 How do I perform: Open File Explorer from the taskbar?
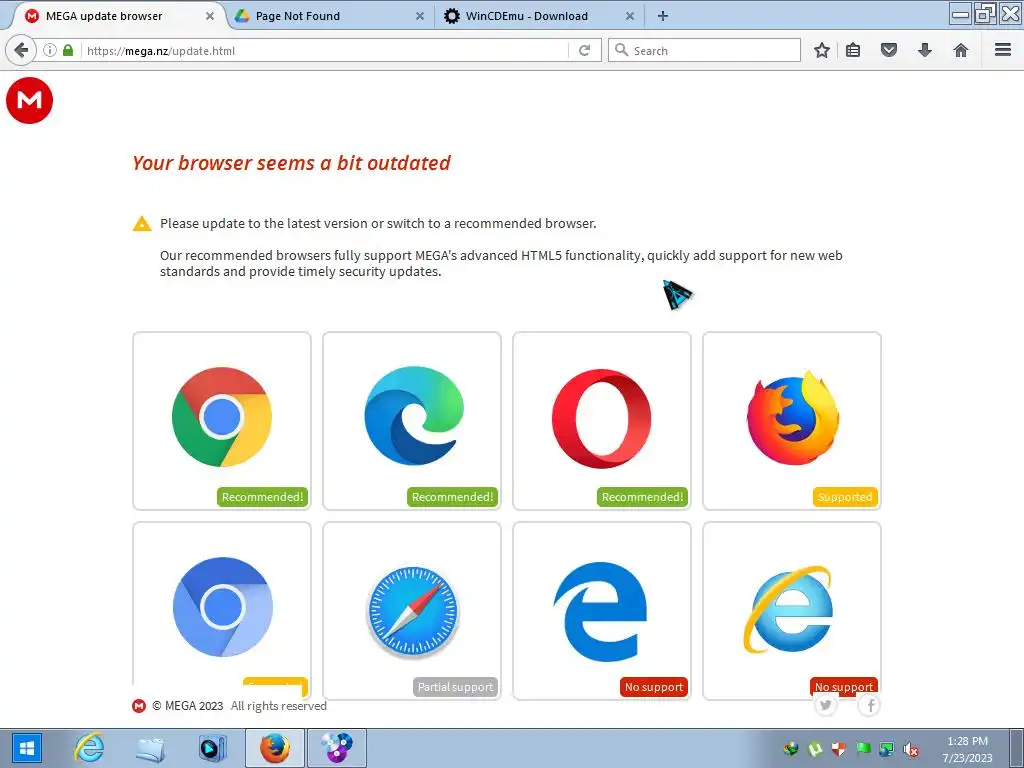click(150, 749)
